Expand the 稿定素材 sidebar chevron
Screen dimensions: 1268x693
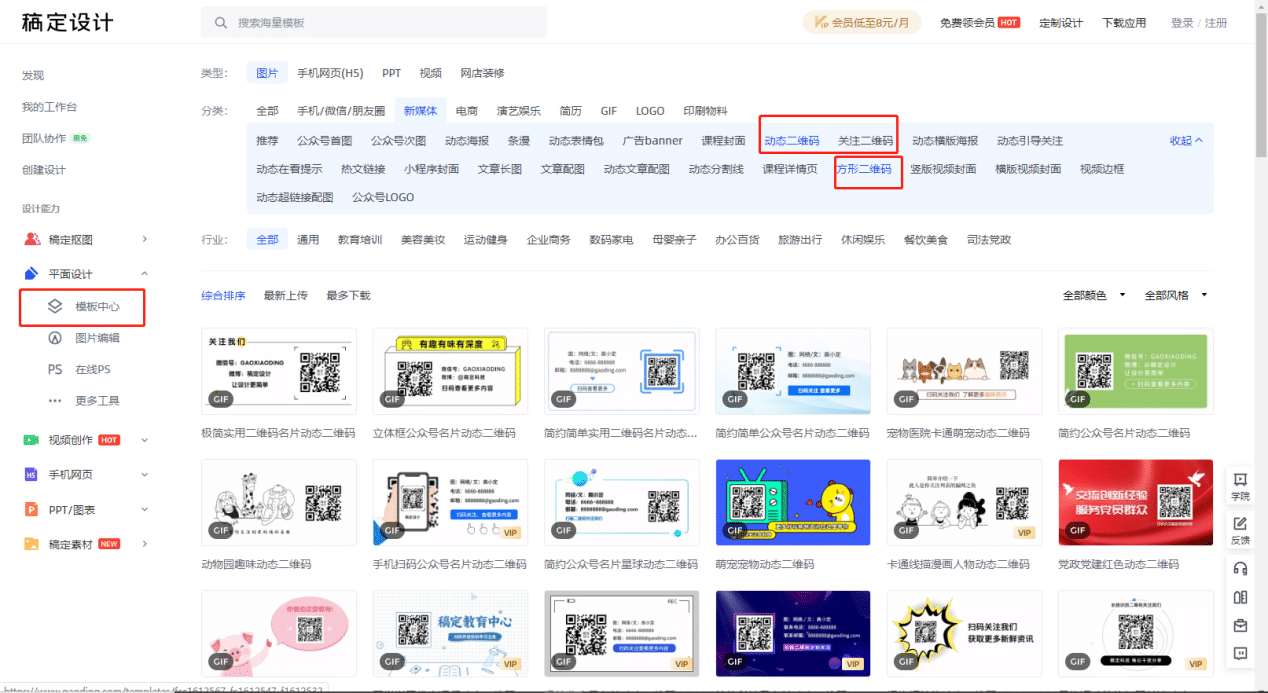(x=145, y=544)
